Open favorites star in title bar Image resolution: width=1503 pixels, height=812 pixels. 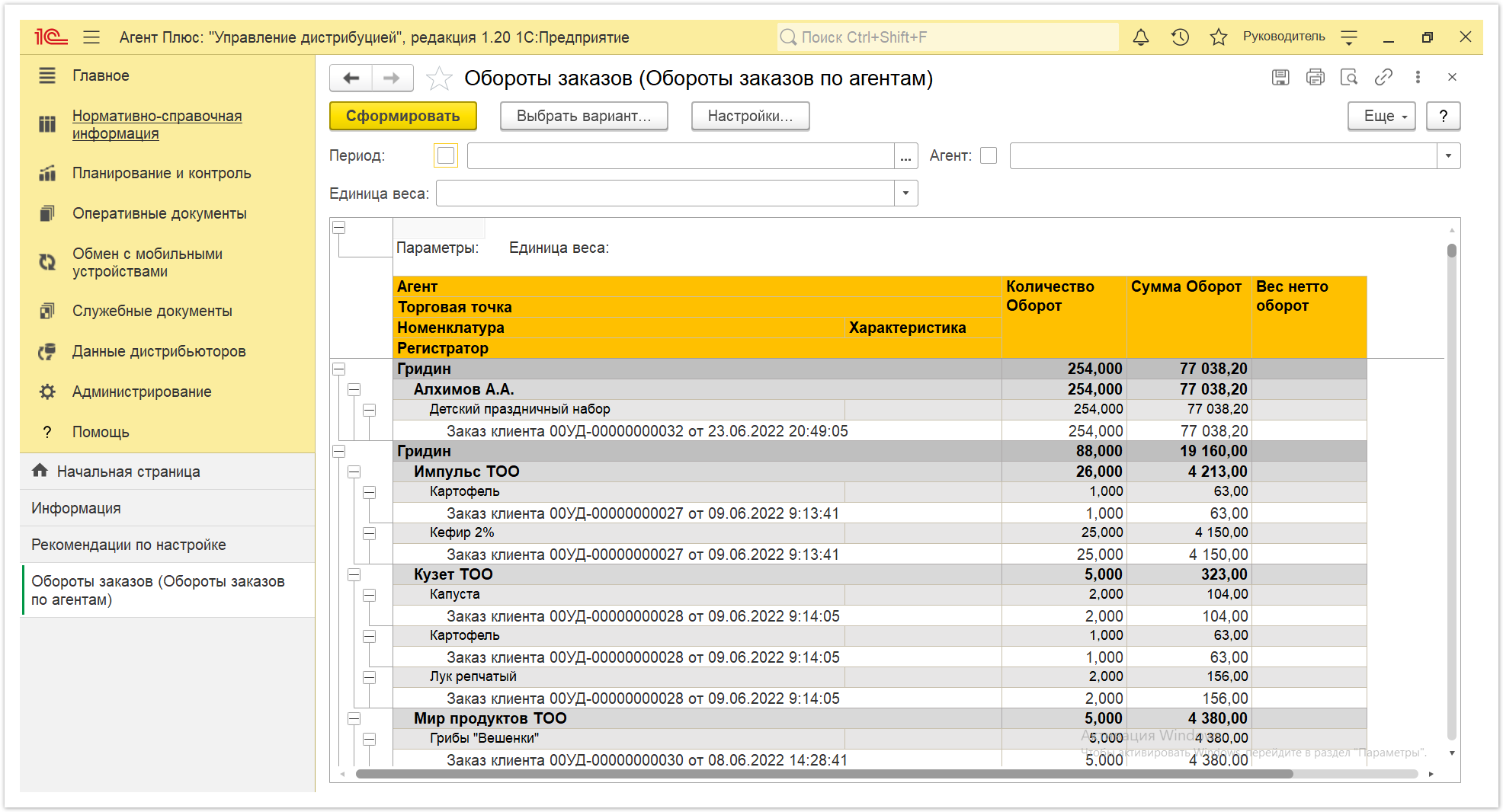pyautogui.click(x=1218, y=37)
